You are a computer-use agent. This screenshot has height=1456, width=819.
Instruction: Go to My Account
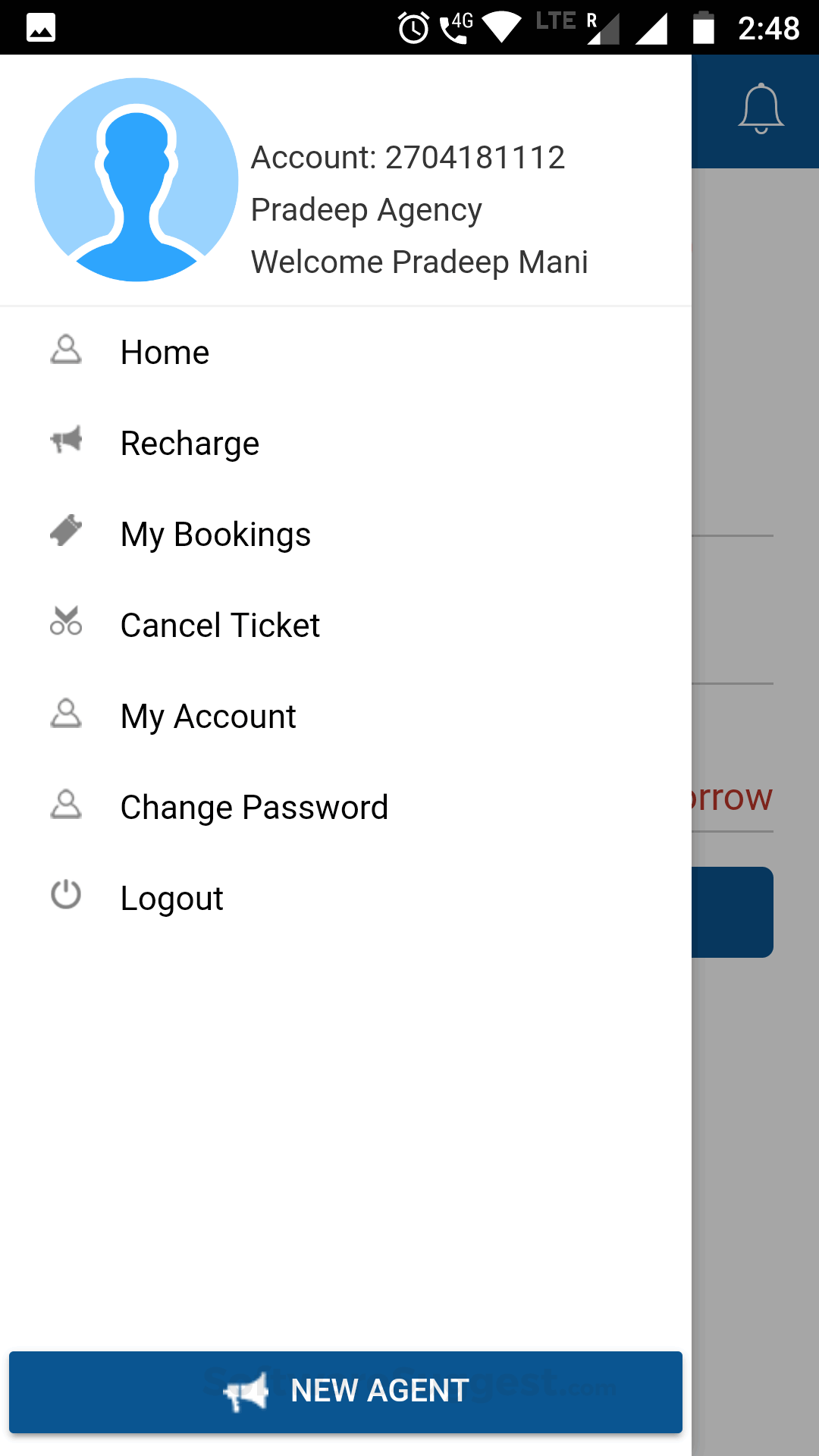tap(209, 717)
